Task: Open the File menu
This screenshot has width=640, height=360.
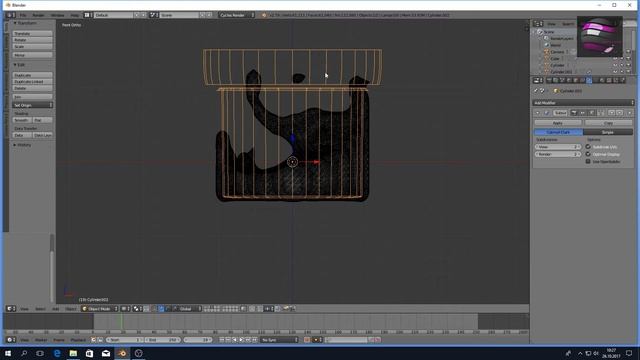Action: click(23, 15)
